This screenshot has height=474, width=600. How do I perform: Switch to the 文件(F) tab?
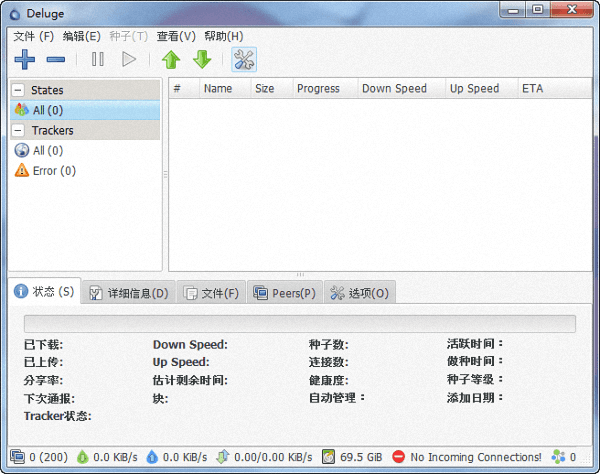pos(211,293)
